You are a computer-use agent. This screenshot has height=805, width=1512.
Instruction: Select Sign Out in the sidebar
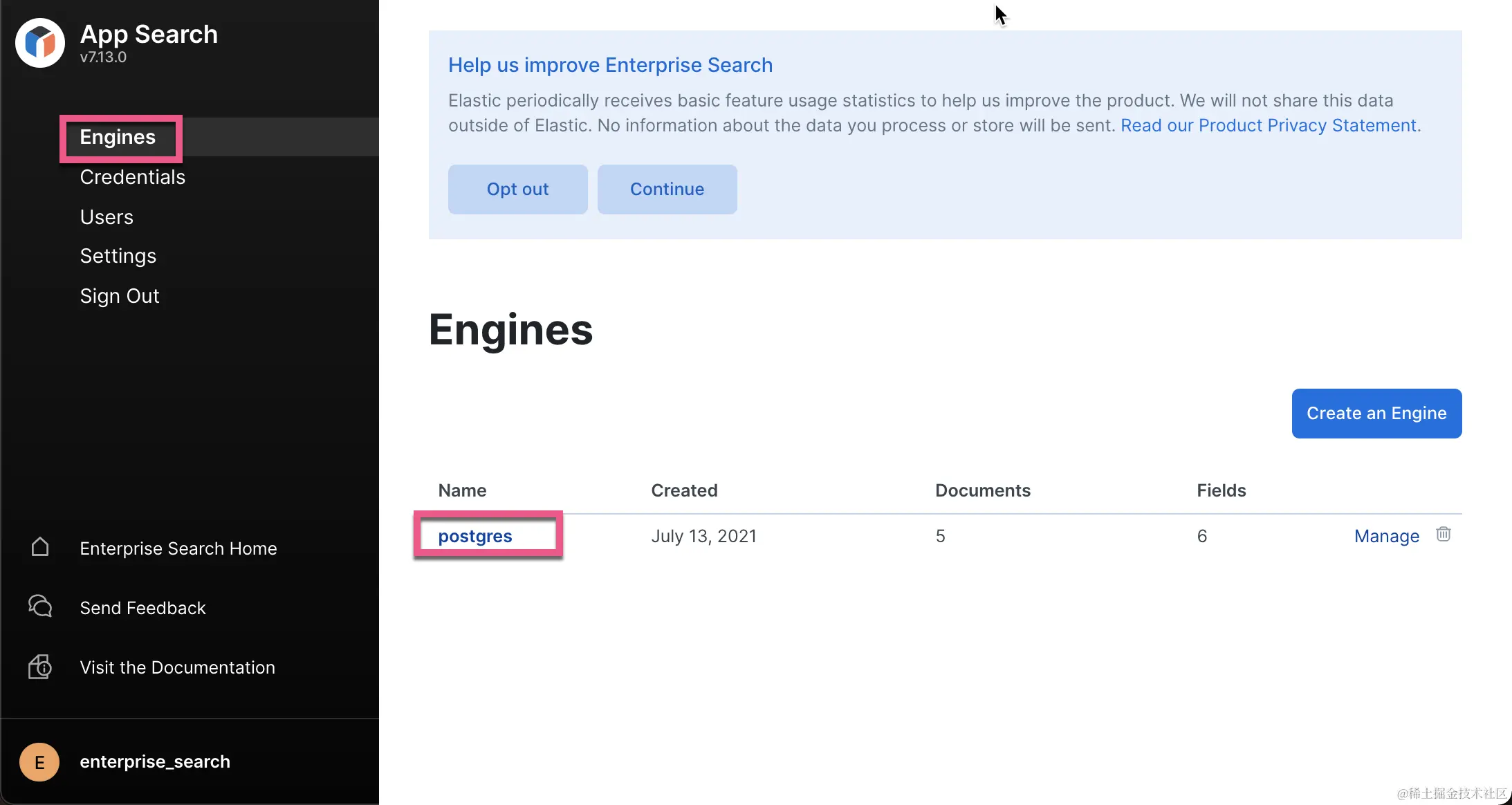pos(120,296)
